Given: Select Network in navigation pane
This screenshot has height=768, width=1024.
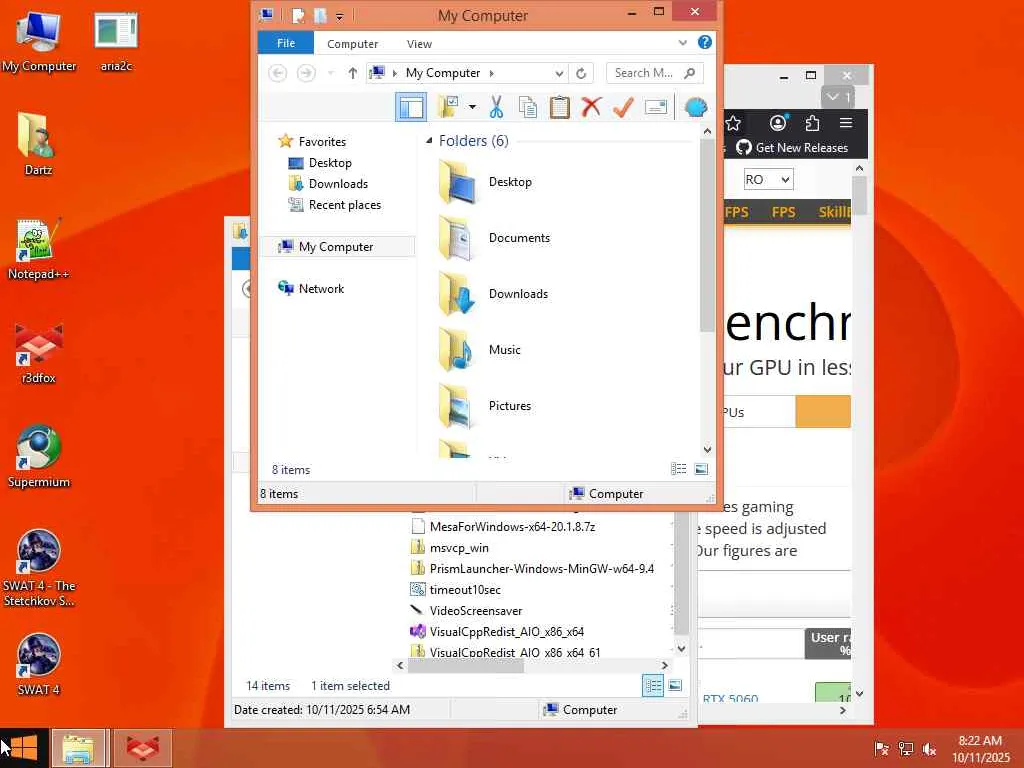Looking at the screenshot, I should pyautogui.click(x=321, y=289).
